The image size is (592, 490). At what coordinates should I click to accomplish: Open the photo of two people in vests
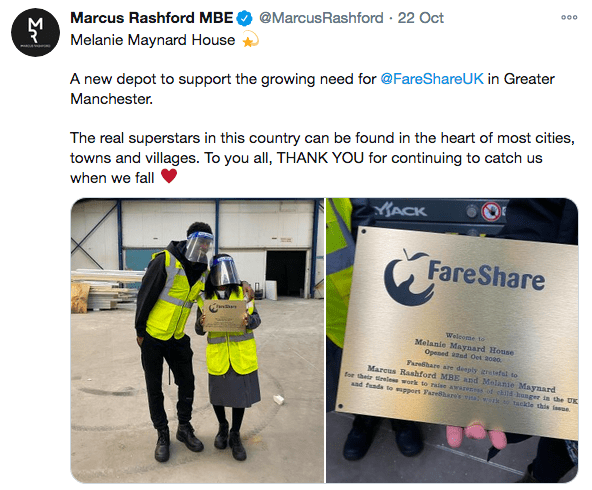pyautogui.click(x=197, y=340)
